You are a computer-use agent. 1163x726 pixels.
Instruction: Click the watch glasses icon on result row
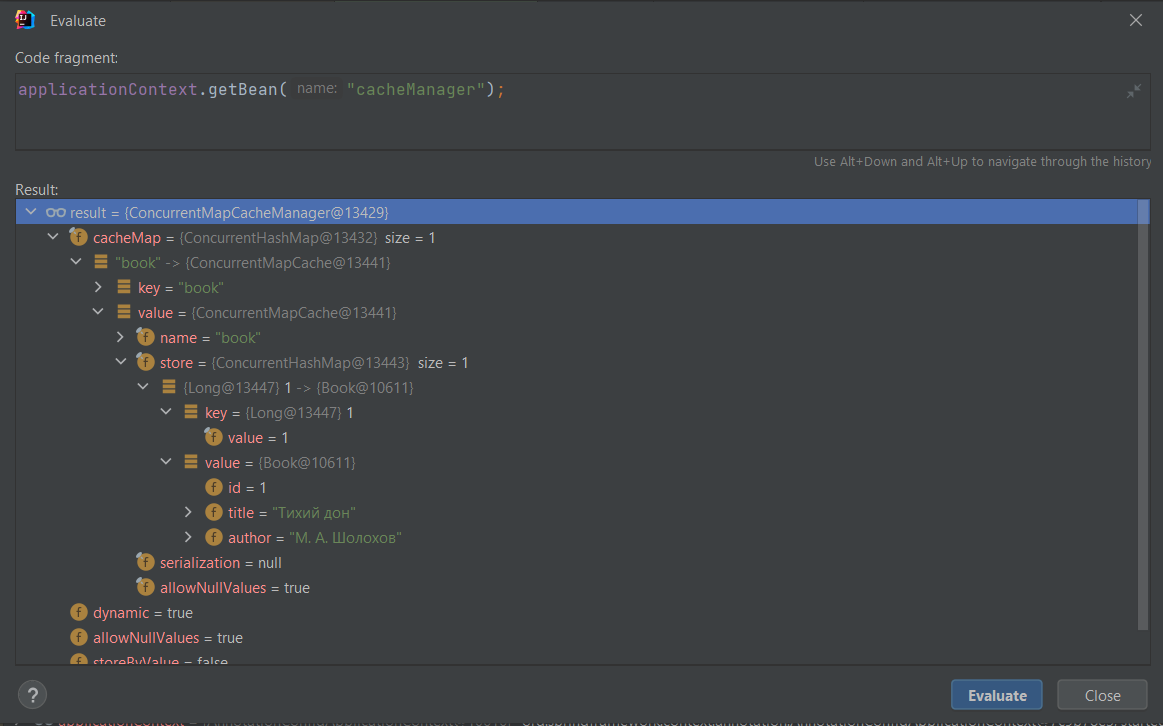(56, 213)
